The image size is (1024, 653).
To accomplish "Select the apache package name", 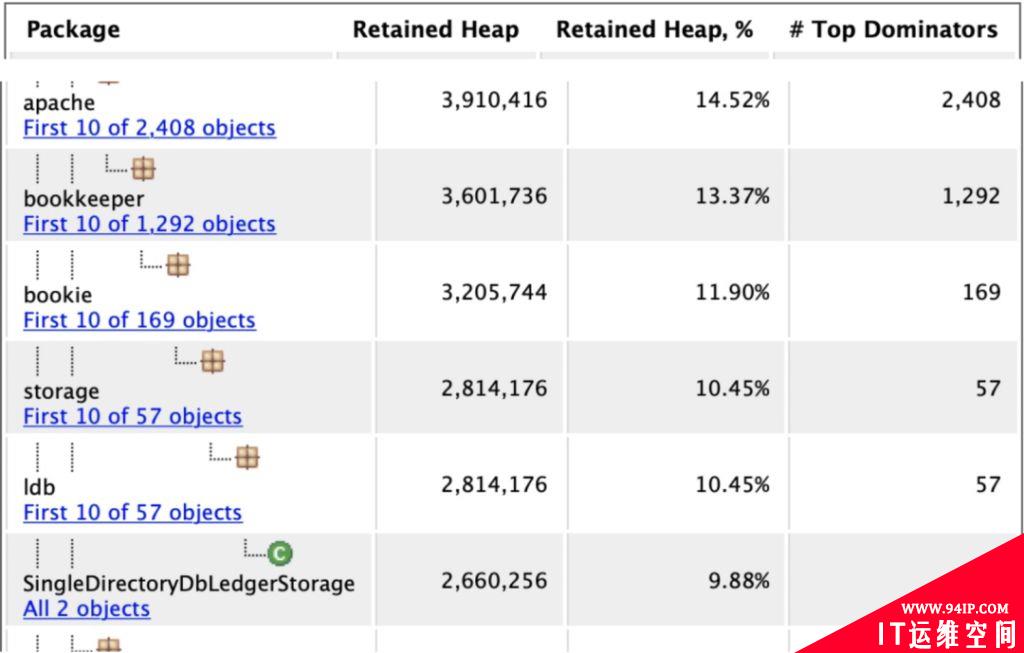I will pos(59,103).
